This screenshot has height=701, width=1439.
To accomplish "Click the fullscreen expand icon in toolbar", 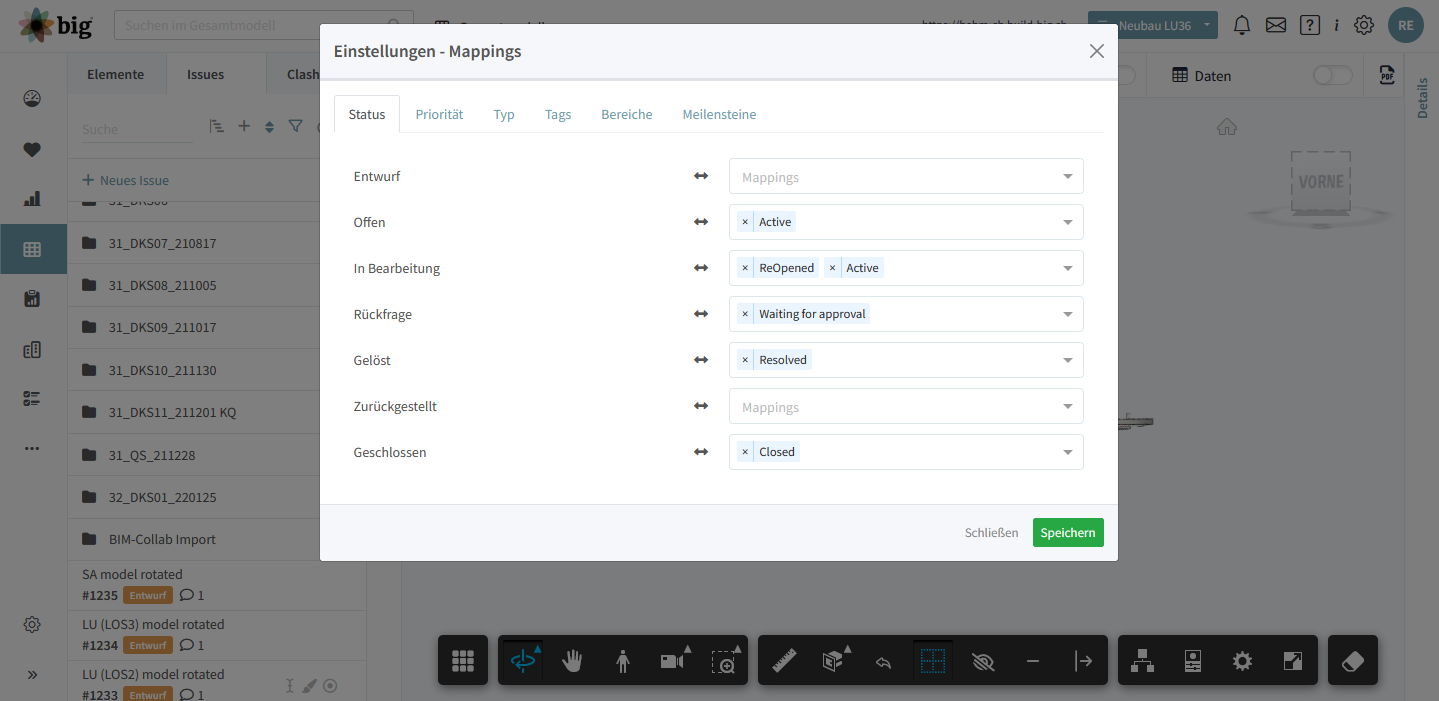I will pyautogui.click(x=1292, y=660).
